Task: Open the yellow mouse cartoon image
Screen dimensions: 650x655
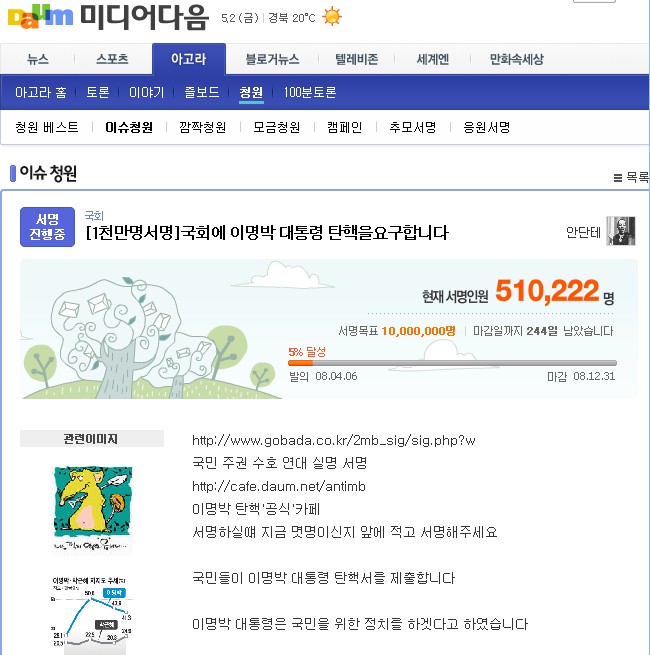Action: (93, 509)
